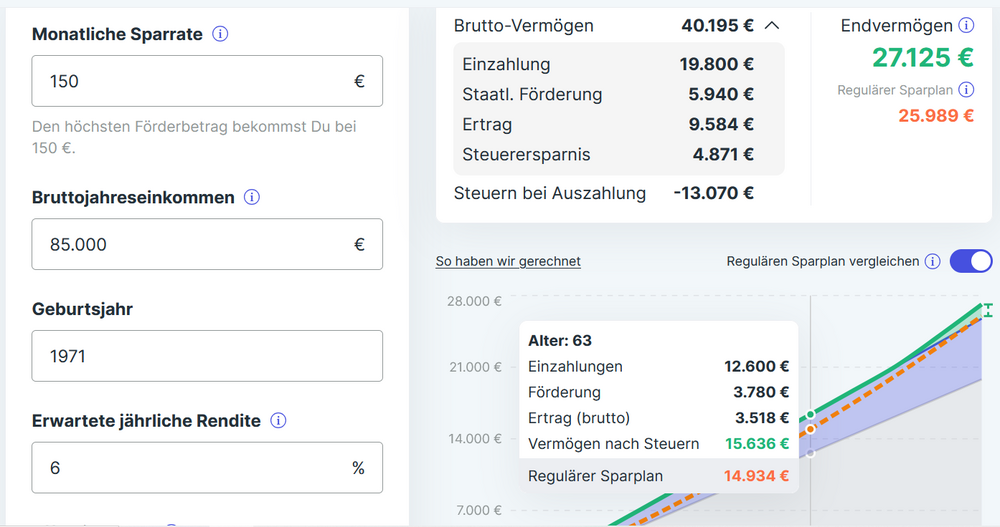Toggle Regulären Sparplan vergleichen switch

pyautogui.click(x=971, y=261)
